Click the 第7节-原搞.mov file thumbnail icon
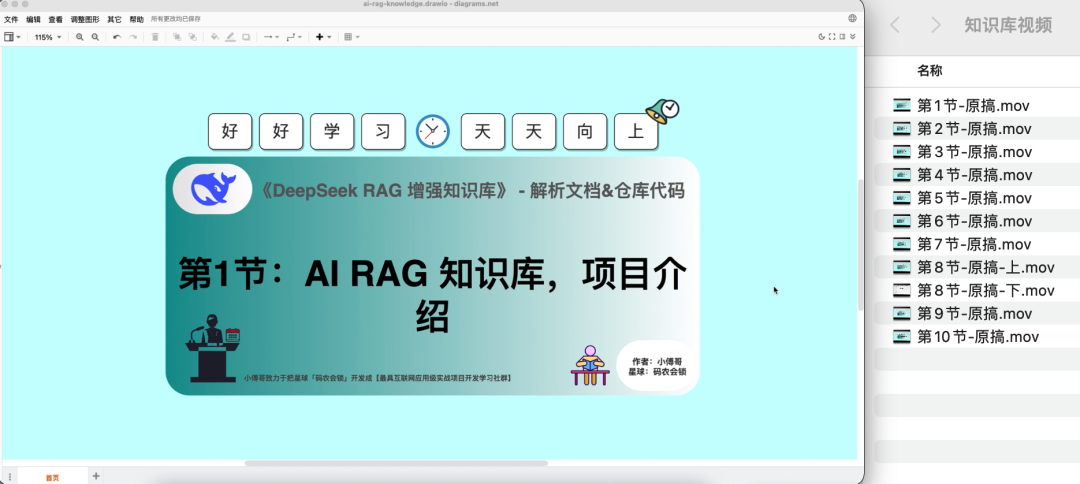The image size is (1080, 484). tap(902, 244)
